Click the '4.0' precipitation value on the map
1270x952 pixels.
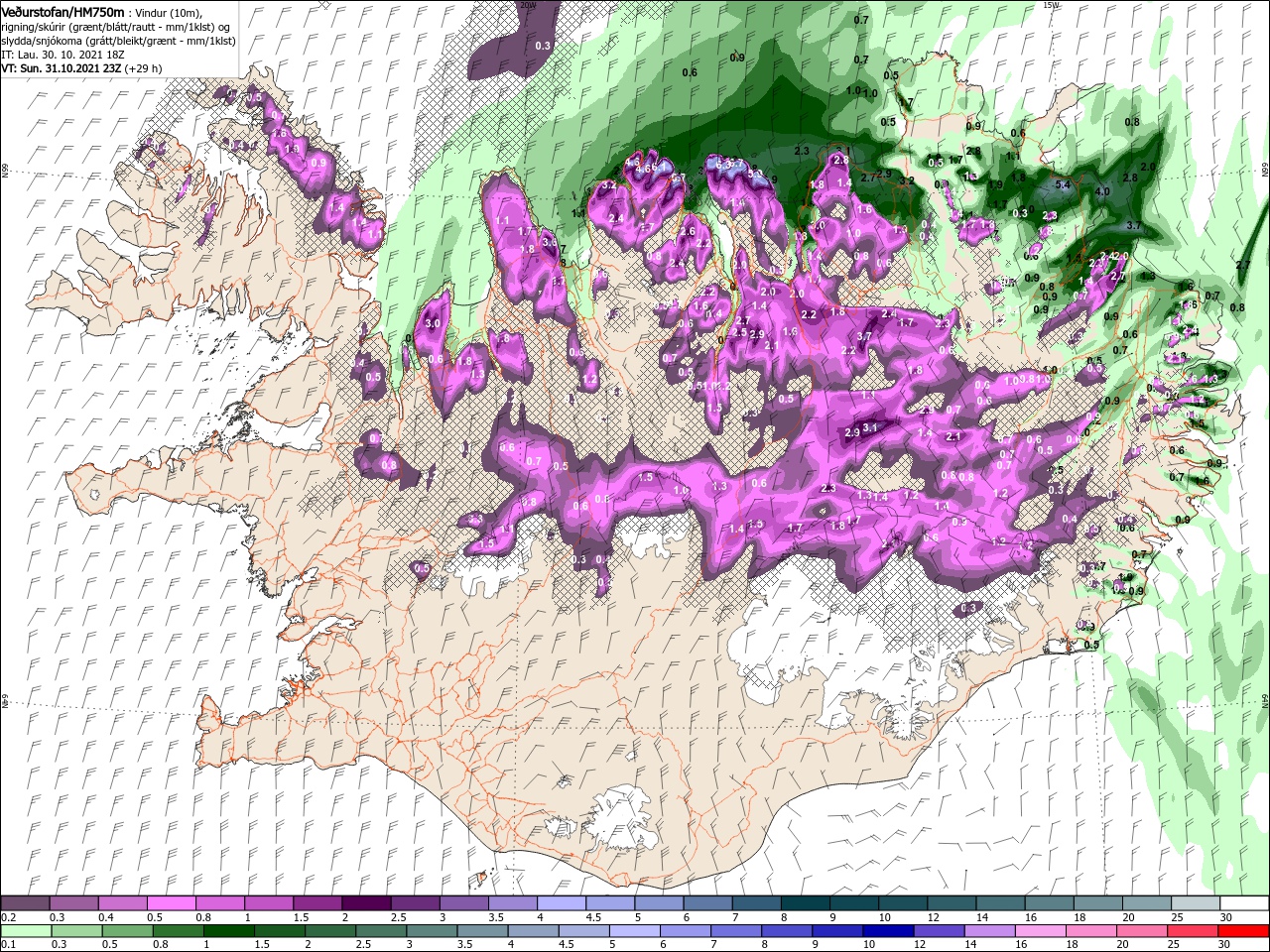(x=1102, y=190)
